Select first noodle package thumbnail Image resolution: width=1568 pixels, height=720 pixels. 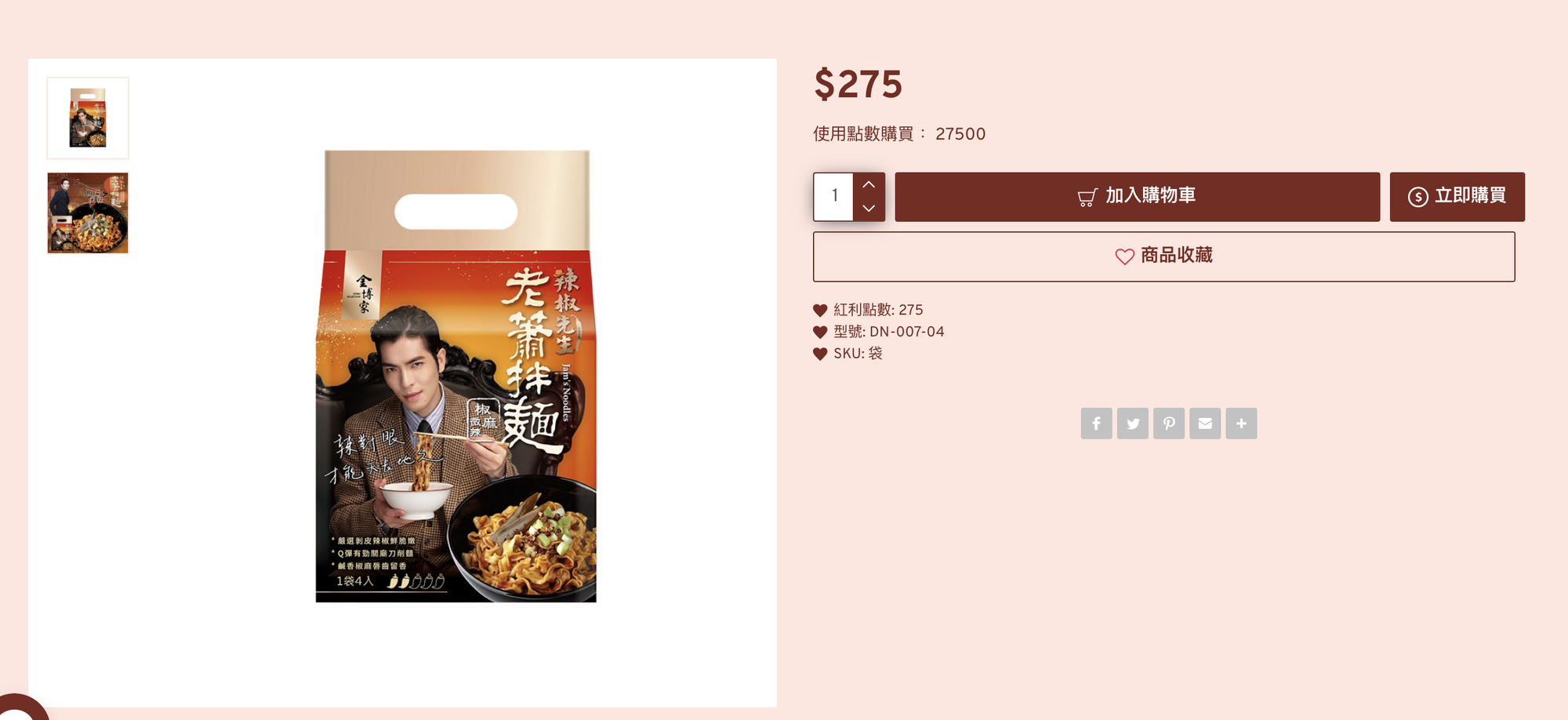(88, 118)
